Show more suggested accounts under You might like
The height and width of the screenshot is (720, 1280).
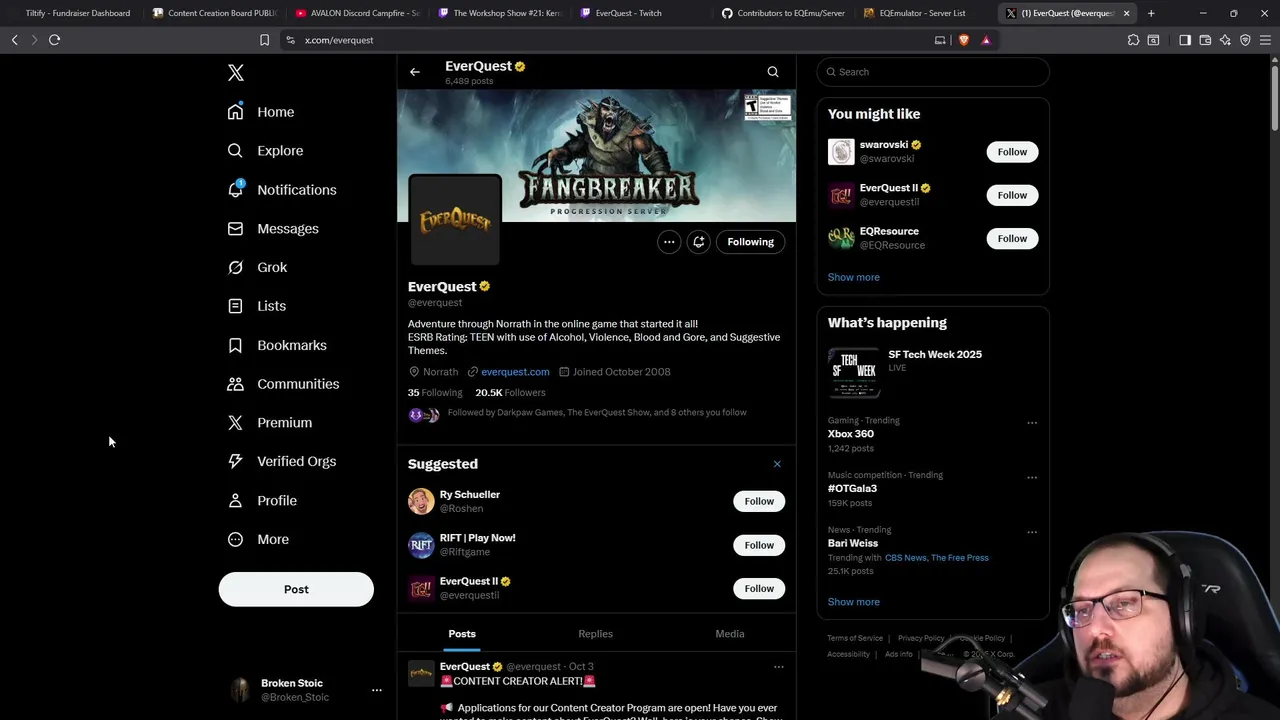pos(853,277)
